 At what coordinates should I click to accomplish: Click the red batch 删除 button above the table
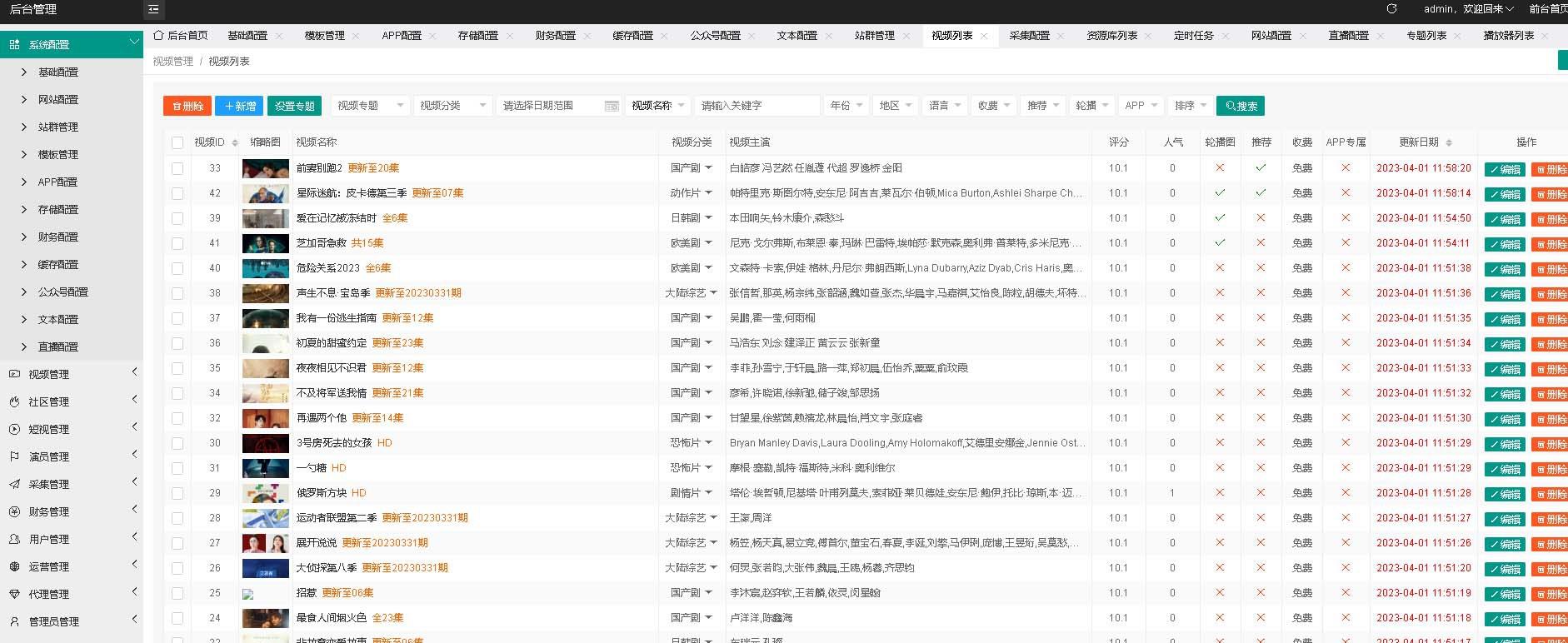pos(187,106)
